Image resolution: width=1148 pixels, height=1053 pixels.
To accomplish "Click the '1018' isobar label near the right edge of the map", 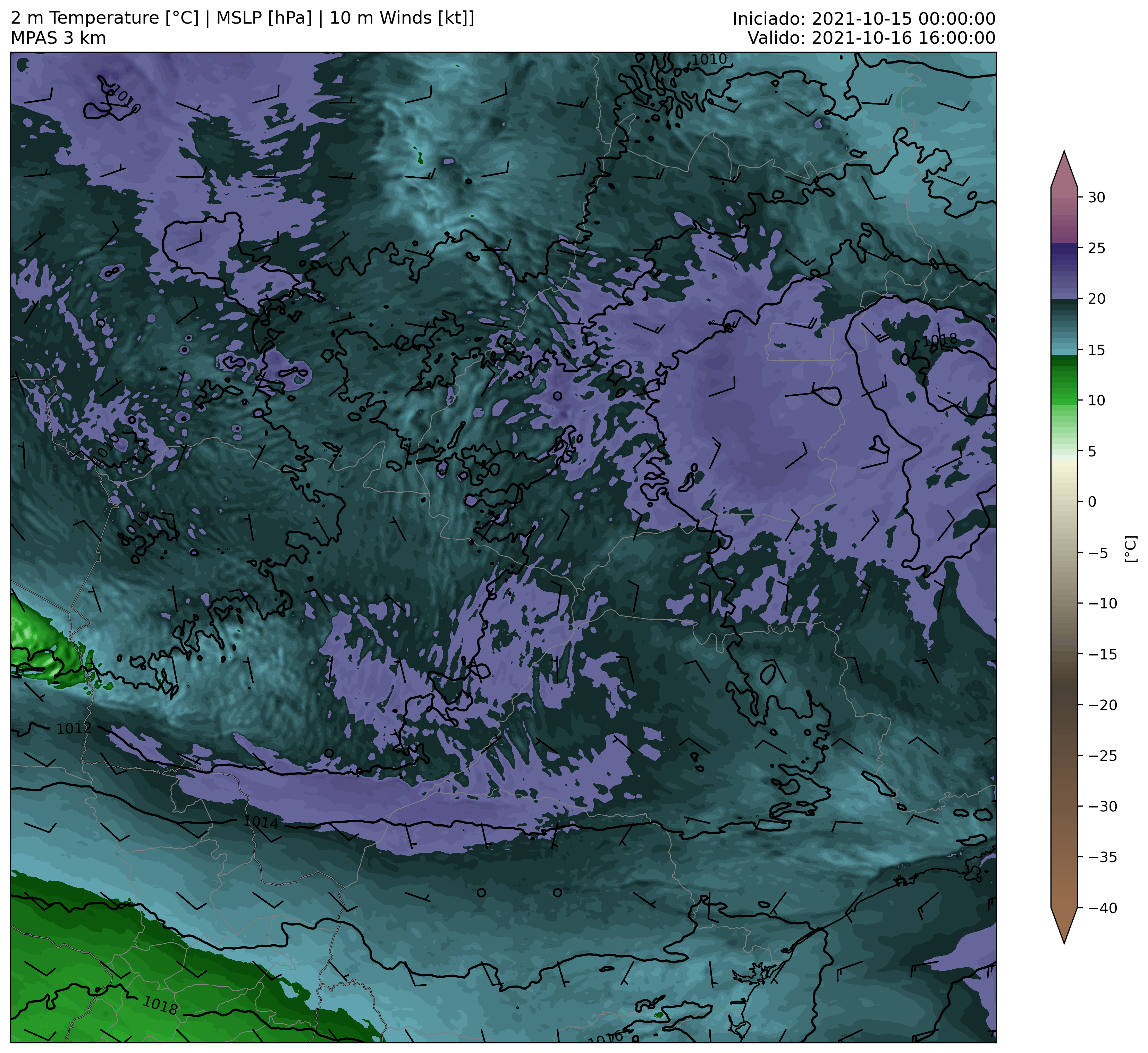I will [x=939, y=340].
